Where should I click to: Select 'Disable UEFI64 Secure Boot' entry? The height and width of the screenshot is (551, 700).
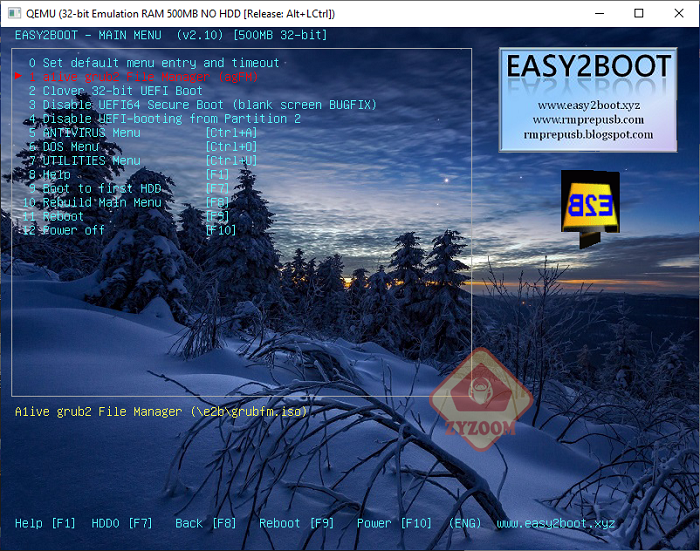coord(203,104)
